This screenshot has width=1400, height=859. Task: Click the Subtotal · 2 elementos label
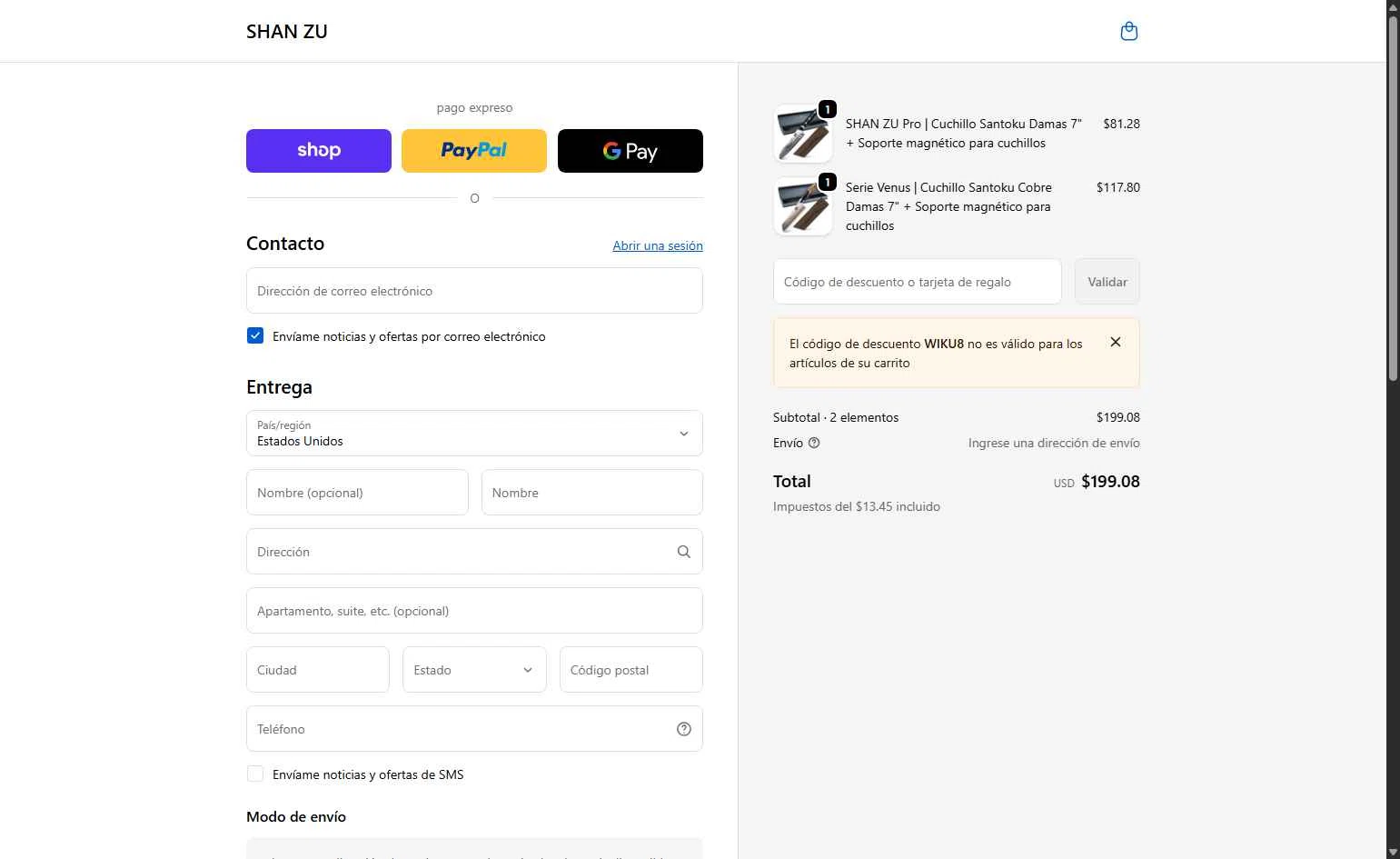tap(836, 418)
